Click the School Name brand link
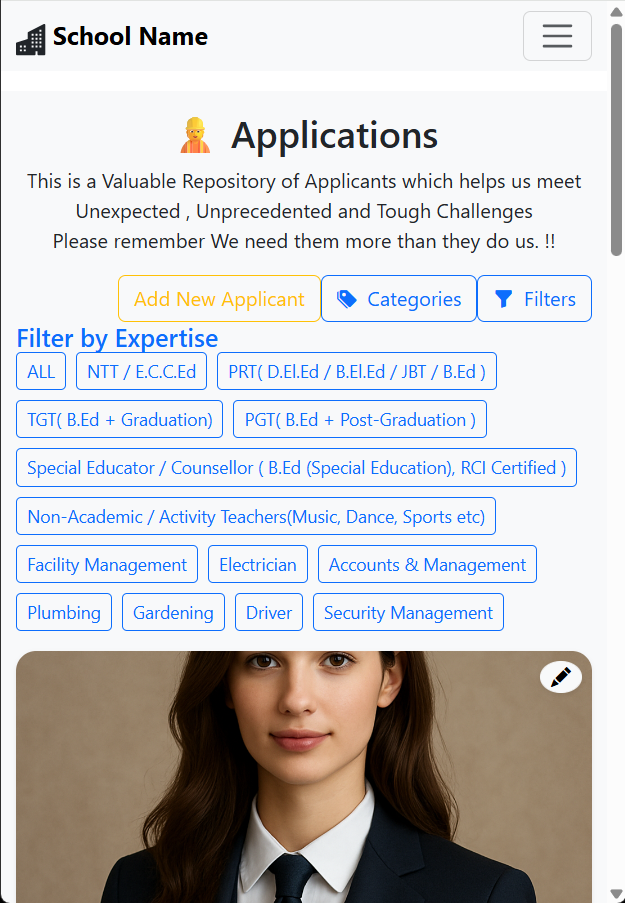The image size is (625, 903). click(130, 37)
